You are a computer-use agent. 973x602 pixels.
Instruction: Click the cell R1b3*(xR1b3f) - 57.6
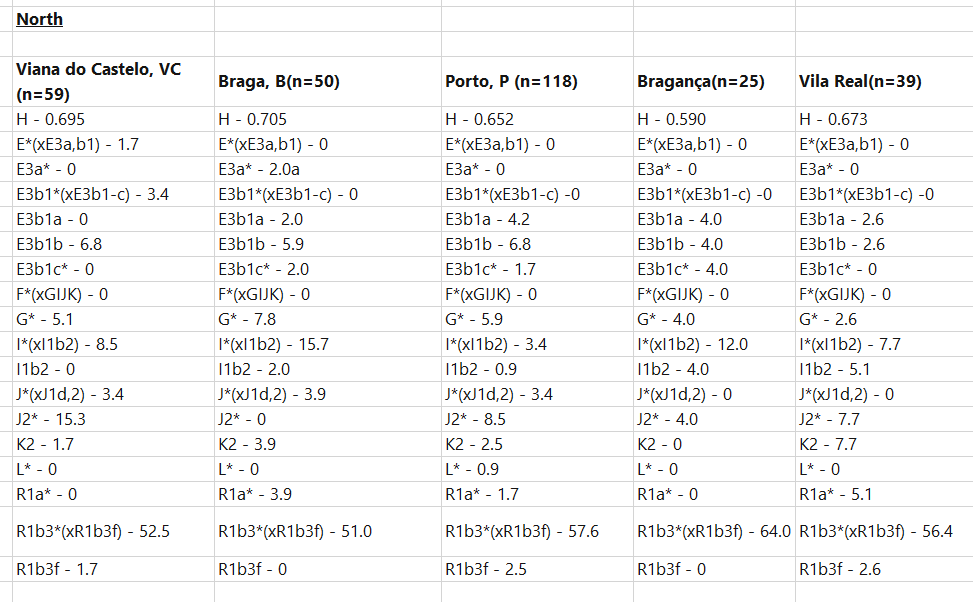point(537,532)
